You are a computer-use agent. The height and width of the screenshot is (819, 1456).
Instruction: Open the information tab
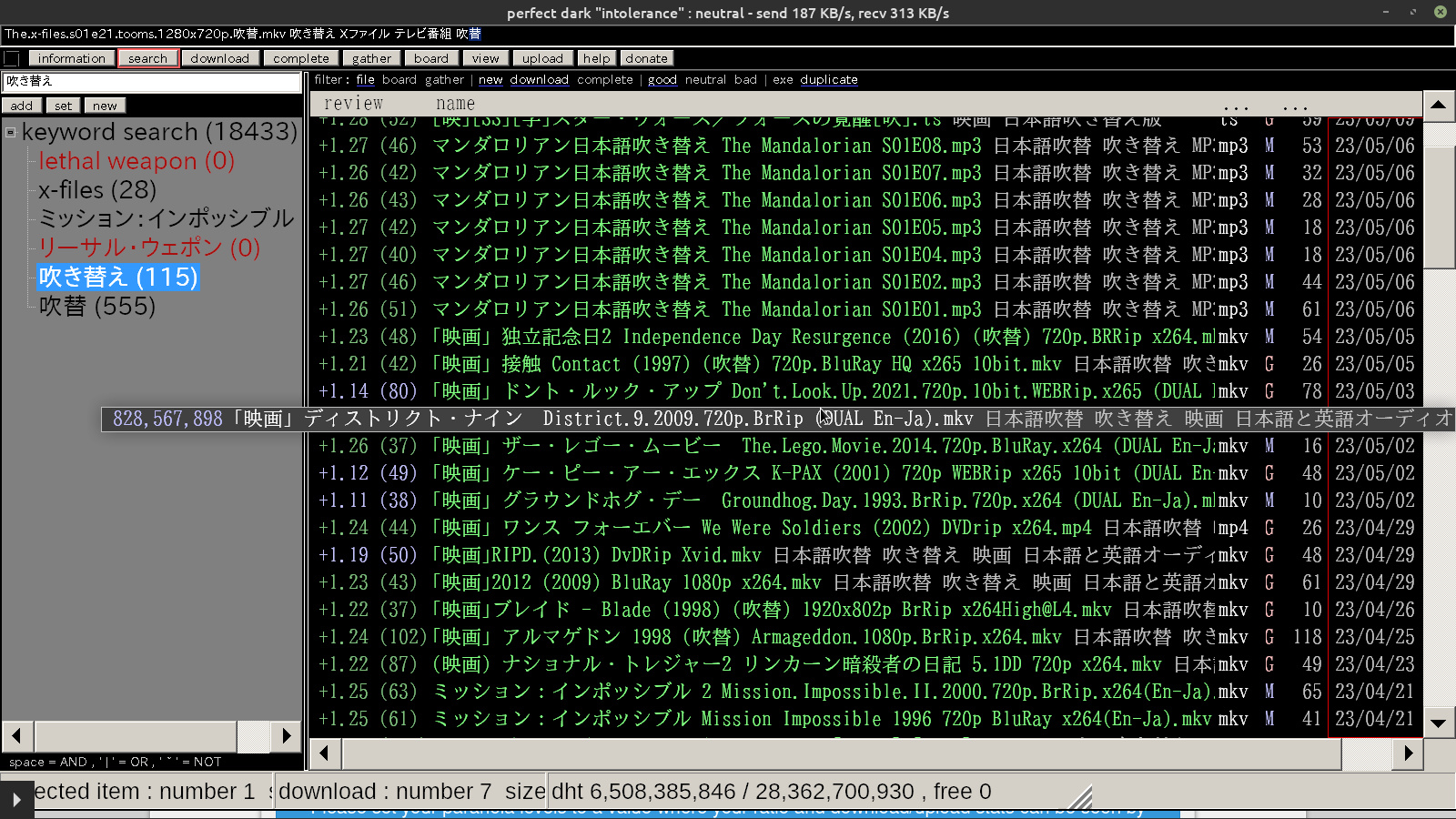[x=72, y=58]
